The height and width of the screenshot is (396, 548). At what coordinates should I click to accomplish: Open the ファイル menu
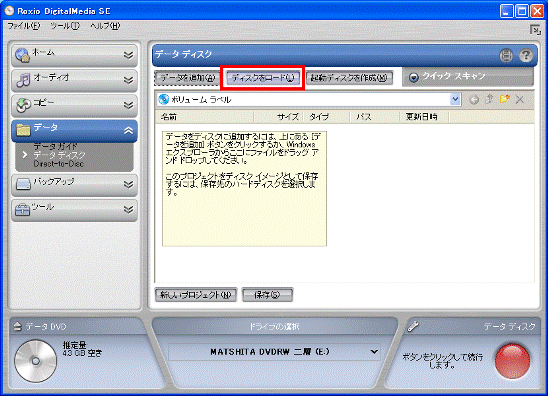coord(23,26)
